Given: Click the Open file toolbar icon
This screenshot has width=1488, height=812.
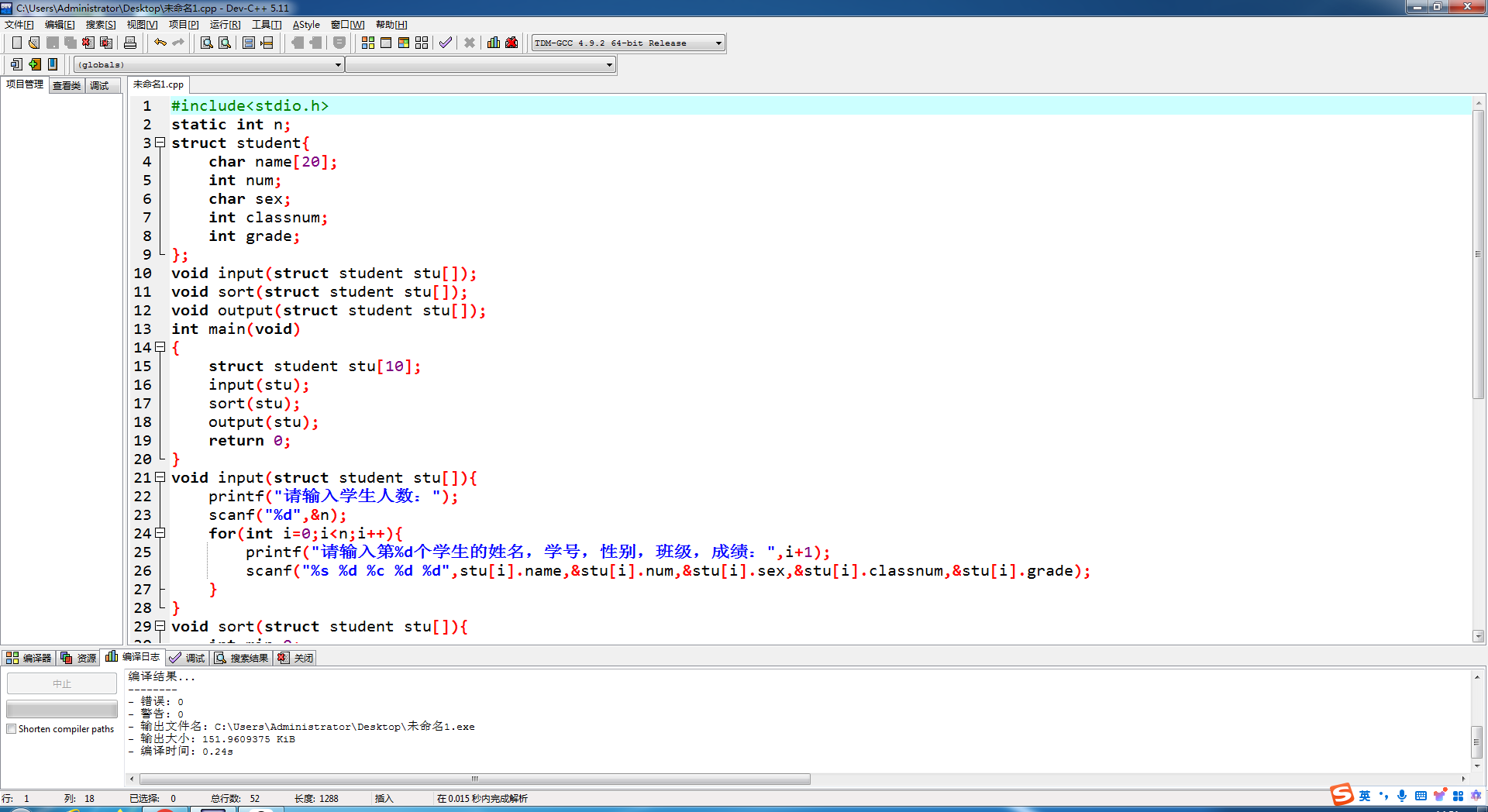Looking at the screenshot, I should click(x=34, y=43).
